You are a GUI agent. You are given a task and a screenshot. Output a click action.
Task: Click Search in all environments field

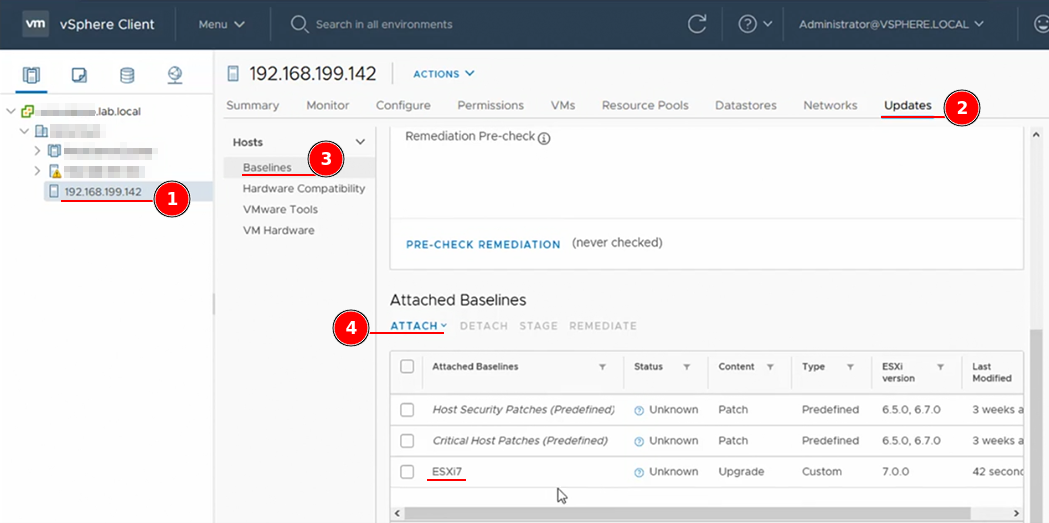pyautogui.click(x=383, y=24)
